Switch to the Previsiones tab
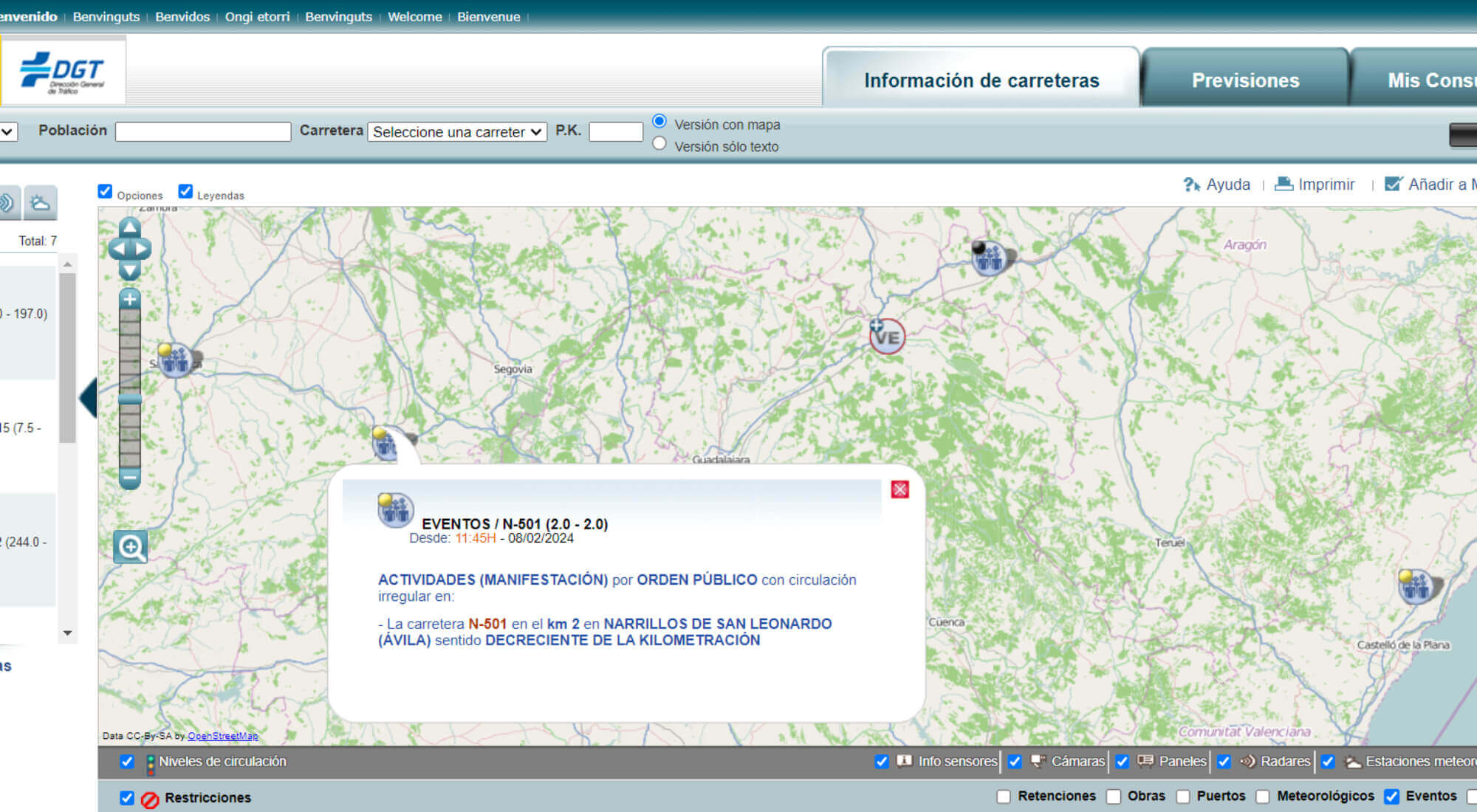Viewport: 1477px width, 812px height. click(1244, 80)
